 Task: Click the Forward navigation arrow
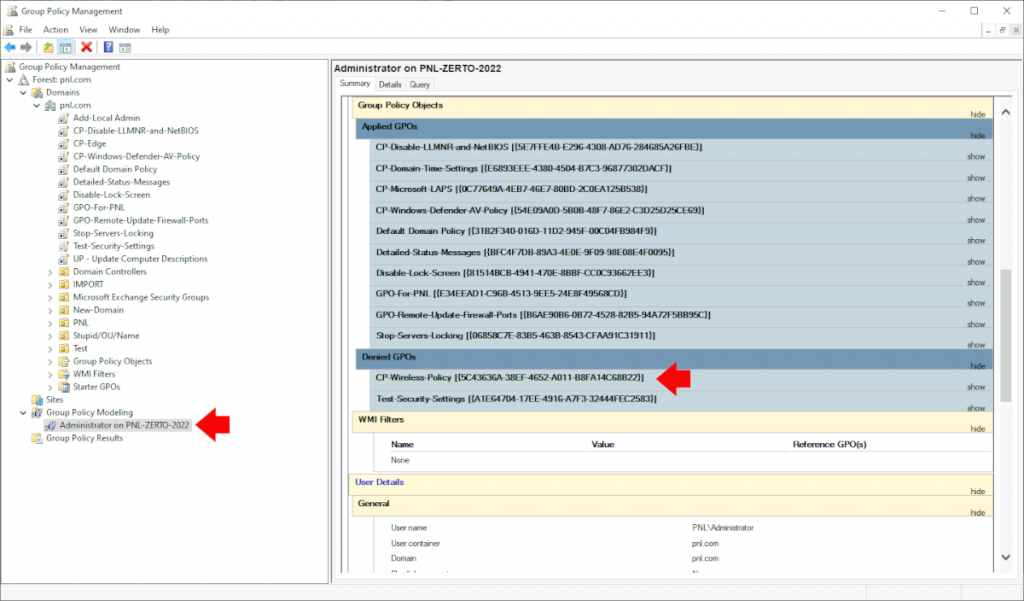pyautogui.click(x=25, y=46)
